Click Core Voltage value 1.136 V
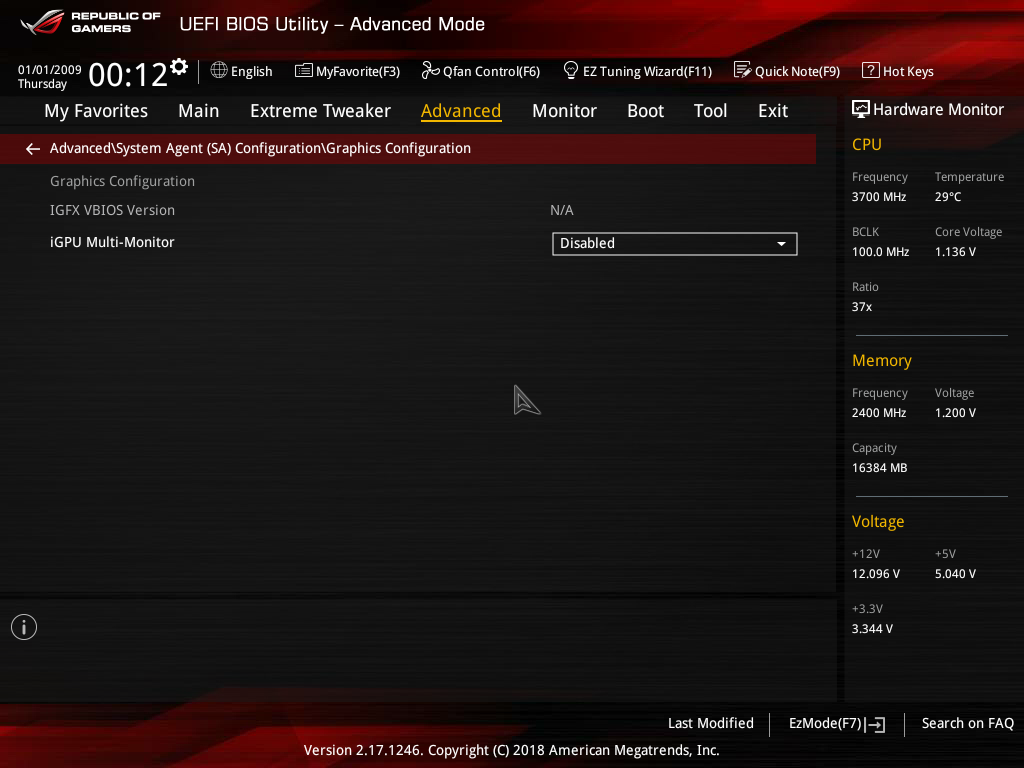 pos(955,251)
